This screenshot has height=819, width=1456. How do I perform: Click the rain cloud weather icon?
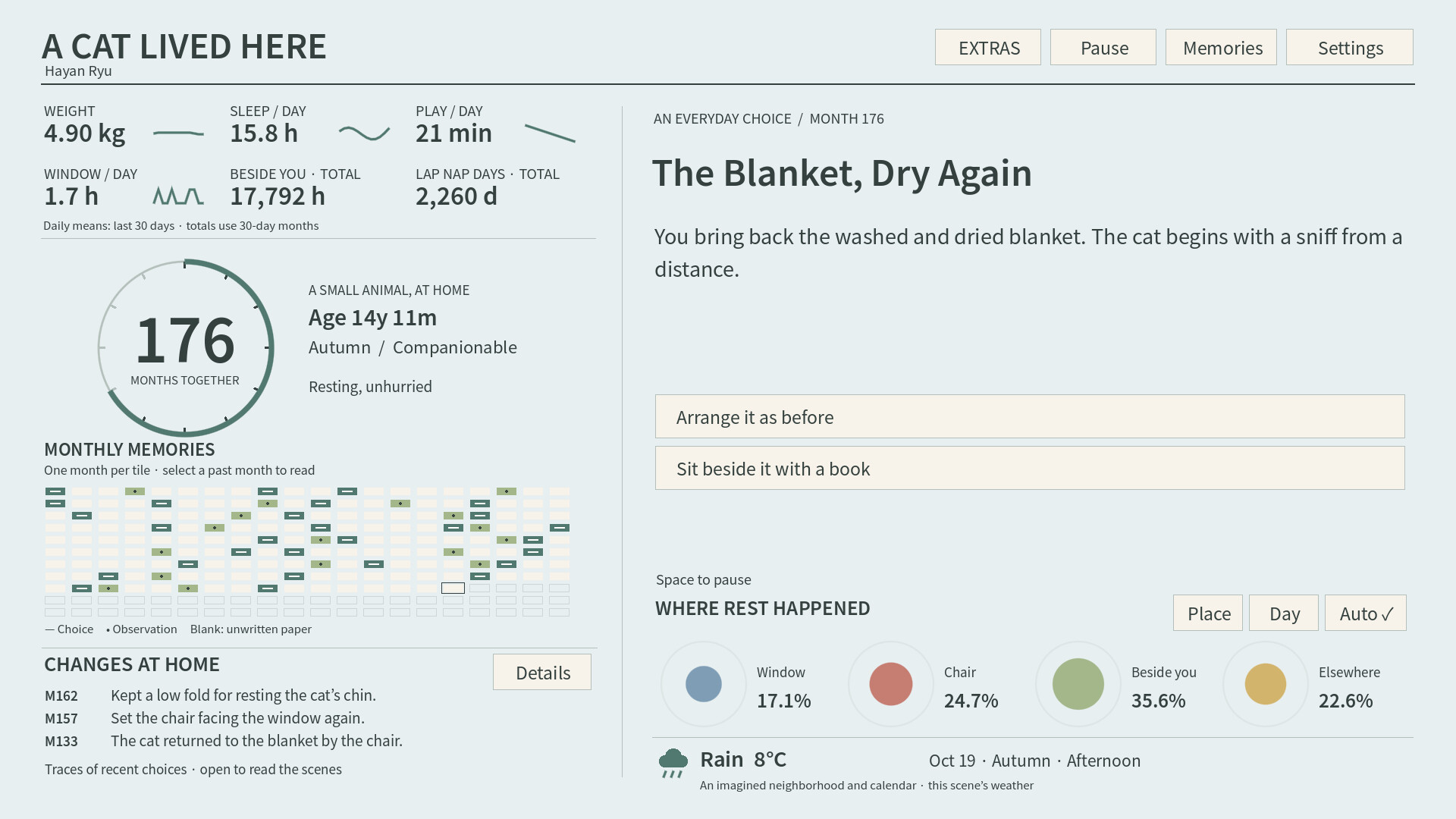673,763
